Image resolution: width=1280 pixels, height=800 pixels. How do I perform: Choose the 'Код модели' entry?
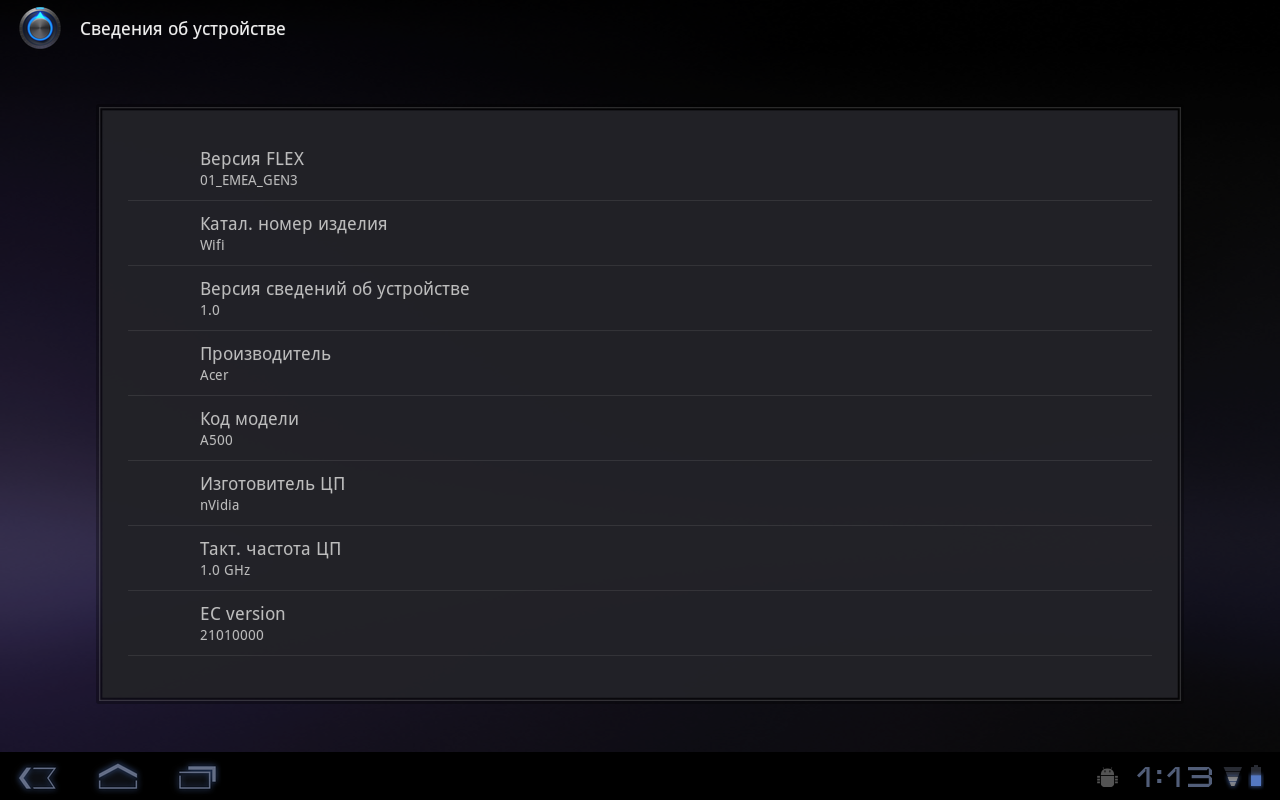point(640,428)
